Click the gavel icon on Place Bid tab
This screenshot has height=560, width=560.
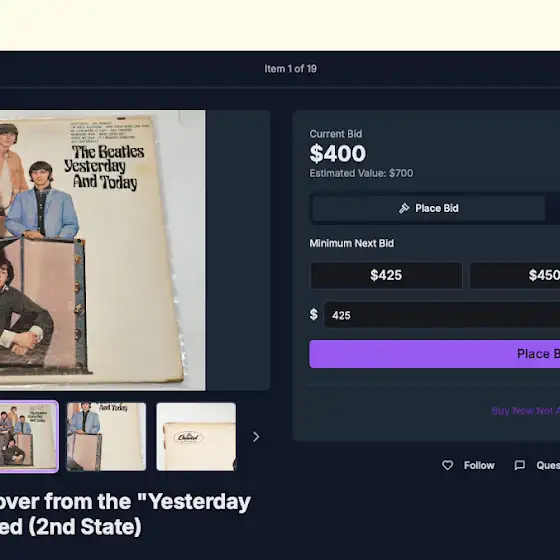(404, 208)
